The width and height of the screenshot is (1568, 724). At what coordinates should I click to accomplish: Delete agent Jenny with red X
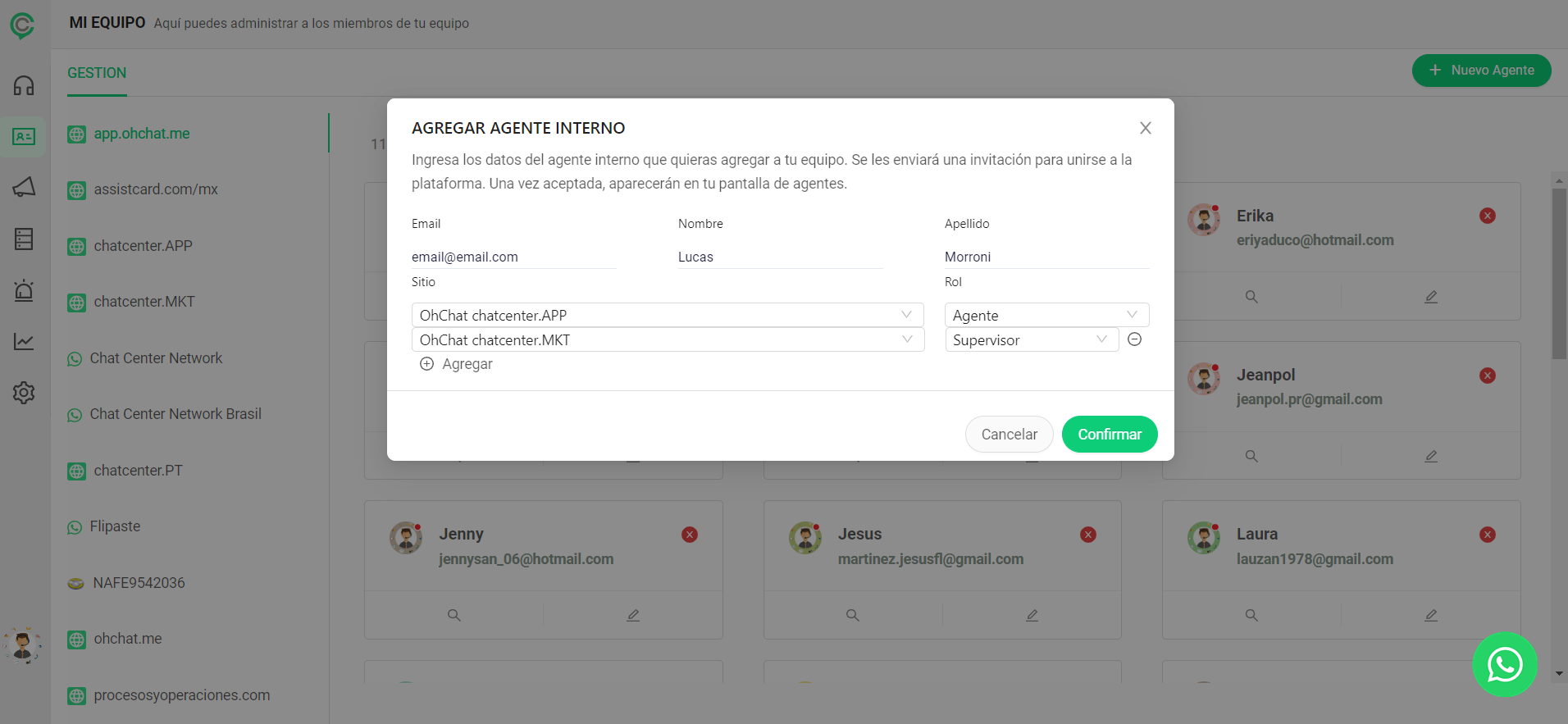click(690, 535)
